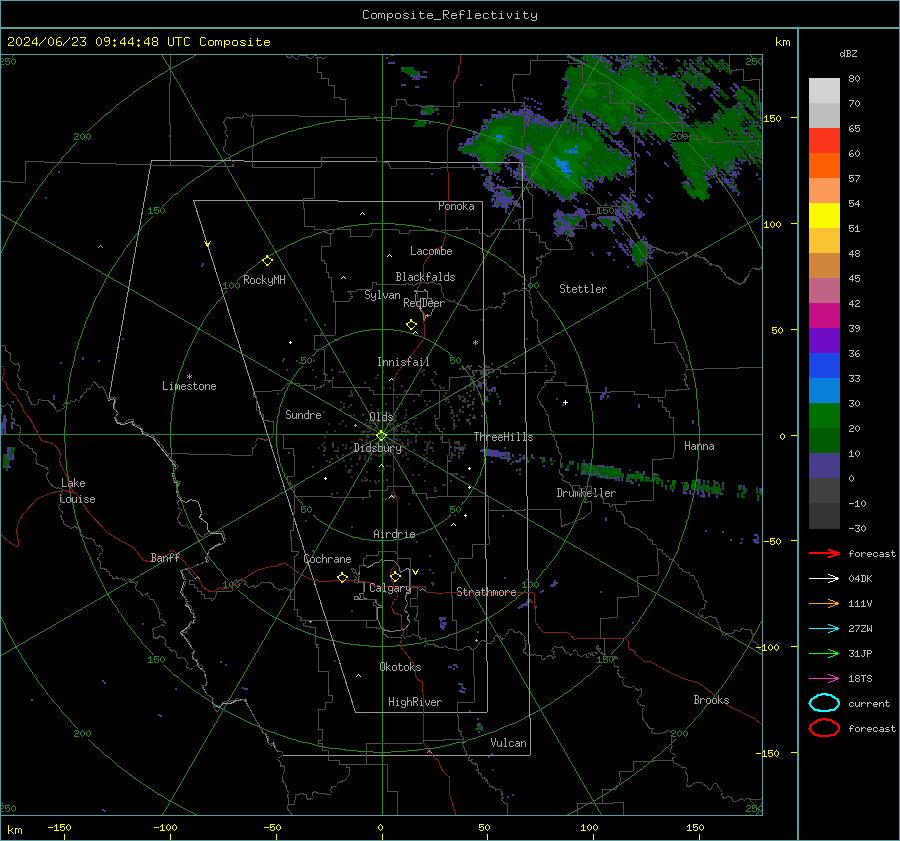The height and width of the screenshot is (841, 900).
Task: Click the 80 dBZ value in legend
Action: [x=854, y=79]
